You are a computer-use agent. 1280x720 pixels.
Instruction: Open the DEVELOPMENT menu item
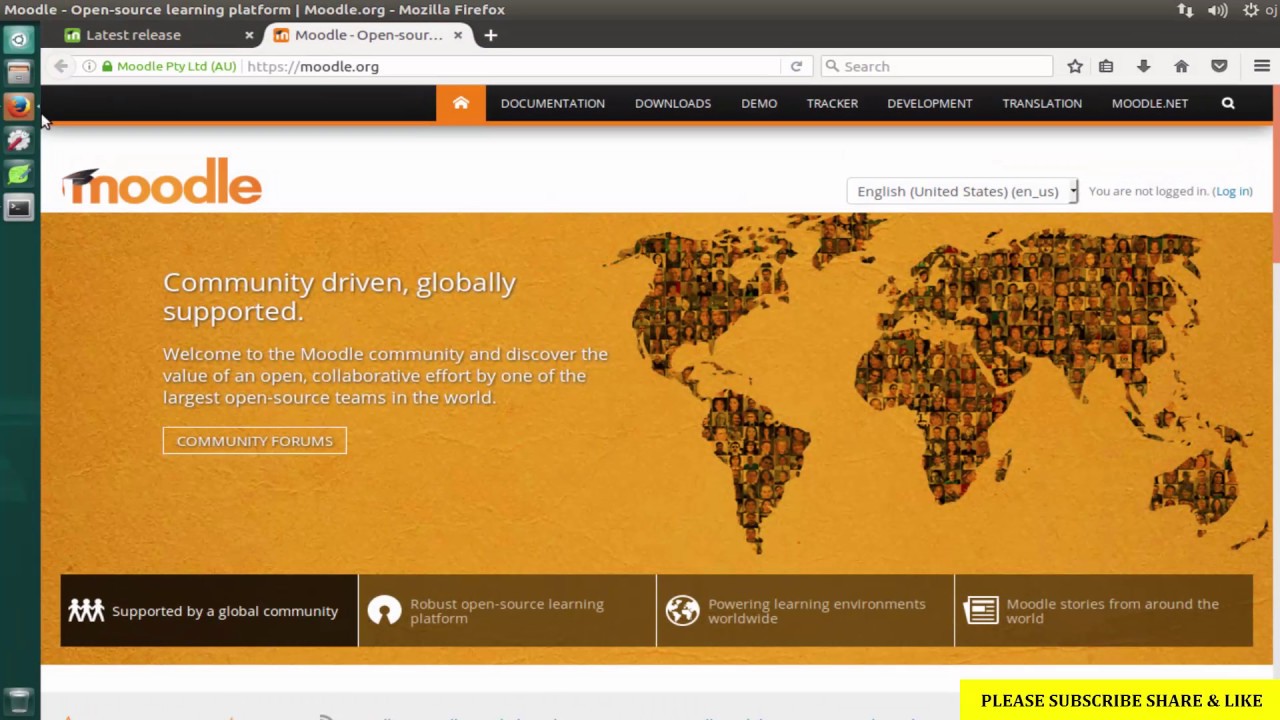tap(930, 103)
